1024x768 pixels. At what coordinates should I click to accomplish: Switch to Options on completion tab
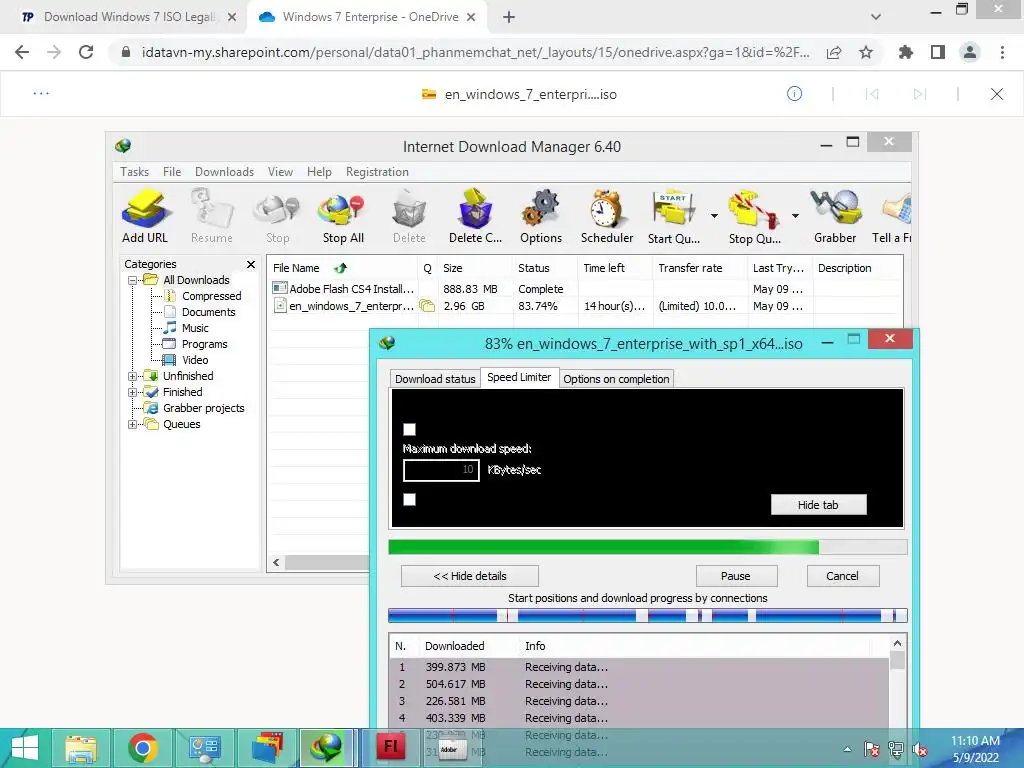click(x=616, y=379)
